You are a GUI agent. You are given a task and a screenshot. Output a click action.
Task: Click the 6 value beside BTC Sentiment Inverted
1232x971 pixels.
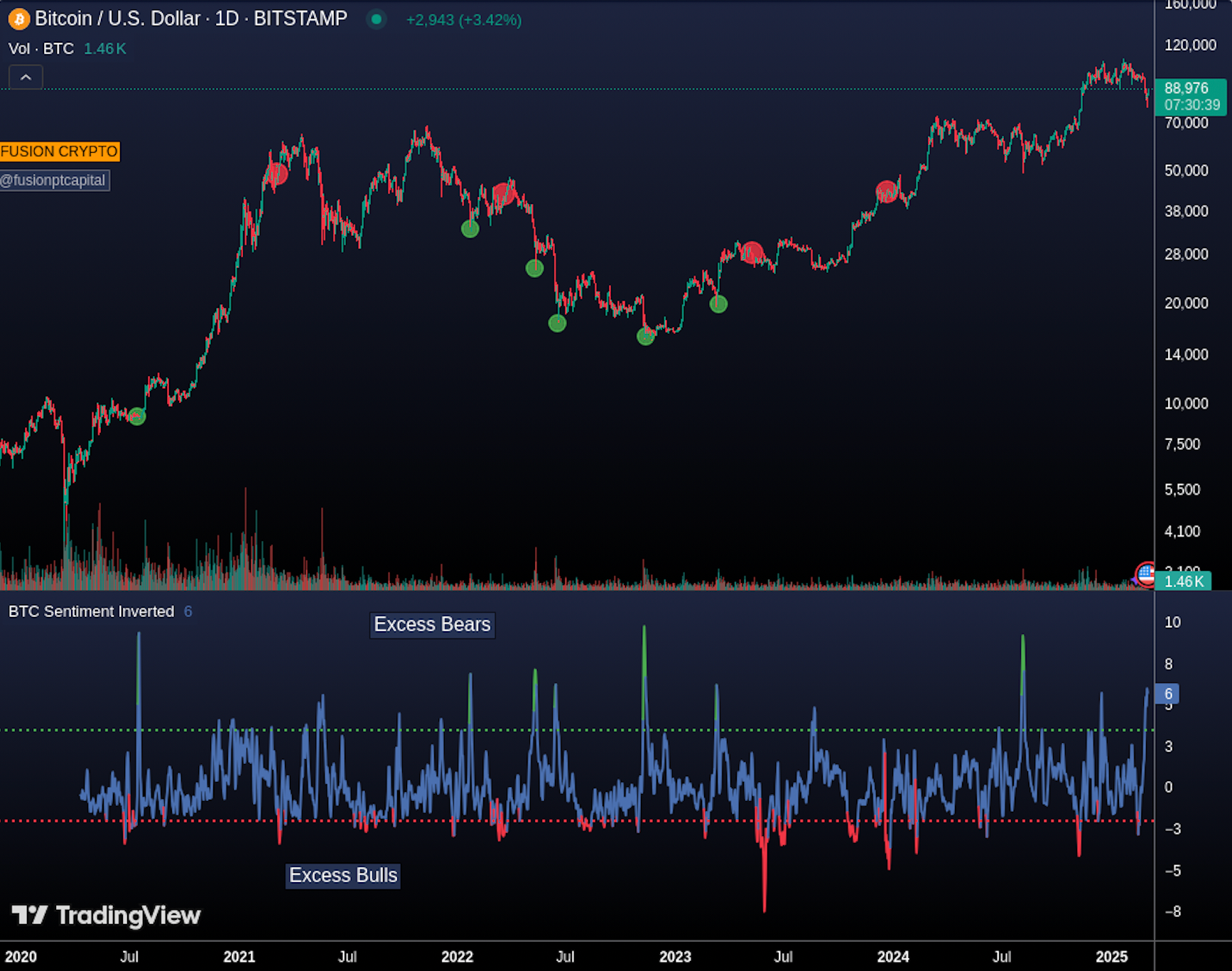click(188, 611)
